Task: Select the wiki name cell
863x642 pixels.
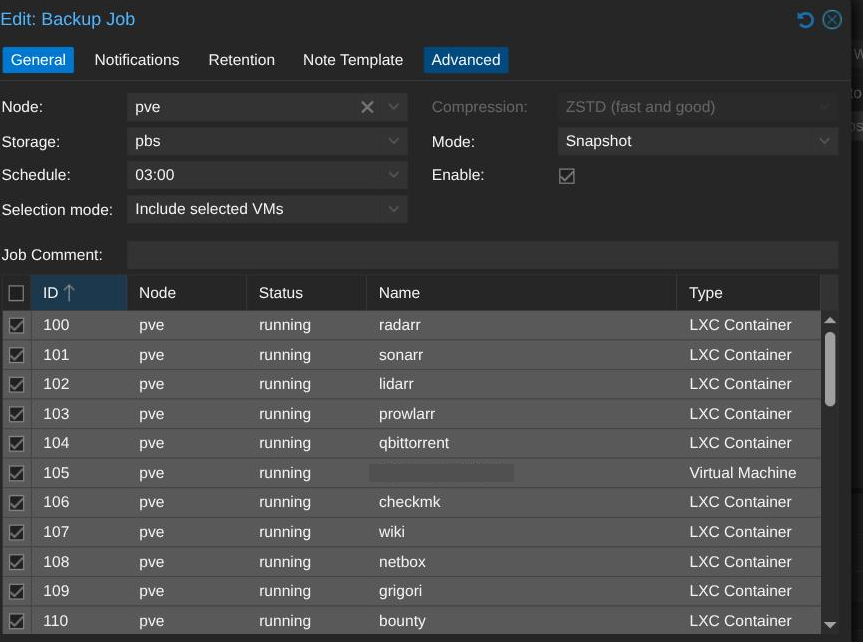Action: [522, 532]
